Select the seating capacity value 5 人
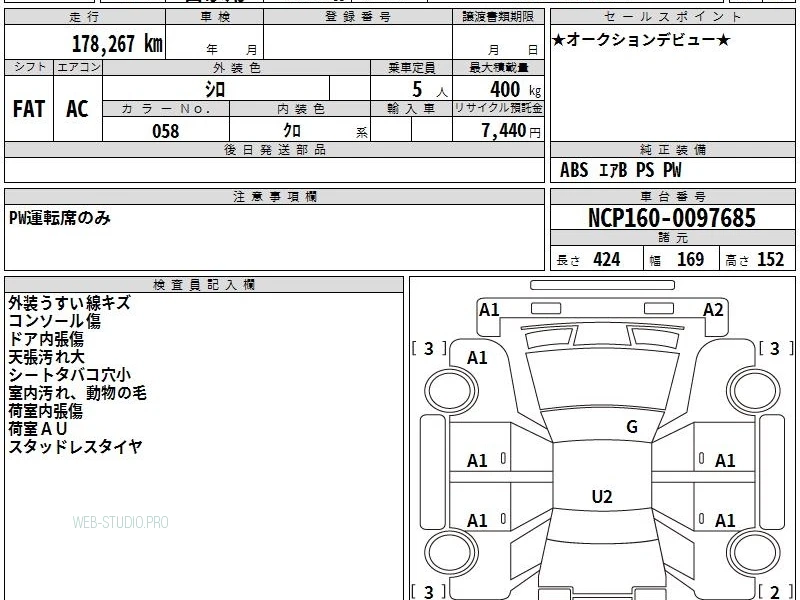 point(429,90)
